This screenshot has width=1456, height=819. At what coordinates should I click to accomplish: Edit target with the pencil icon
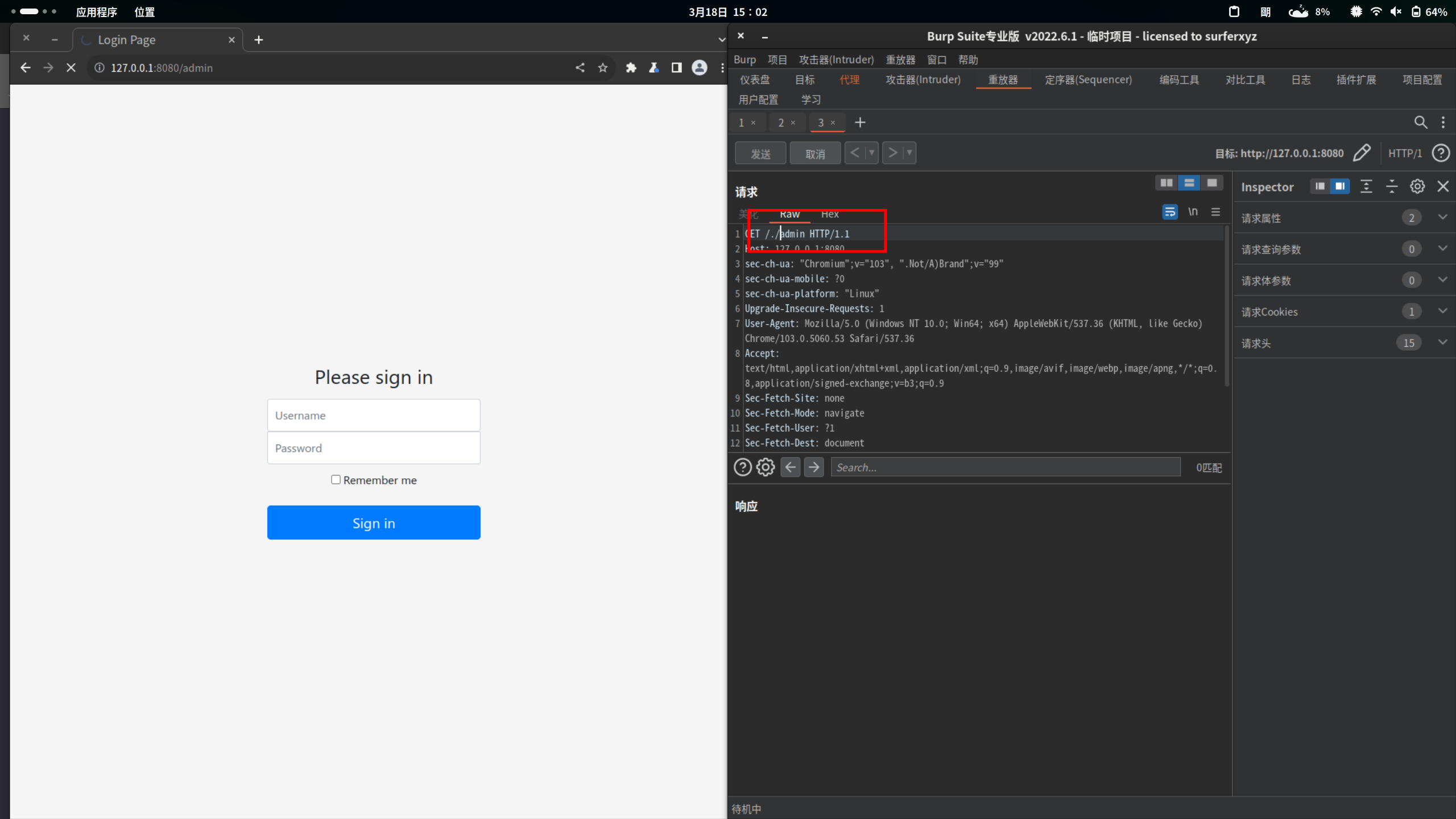1362,153
